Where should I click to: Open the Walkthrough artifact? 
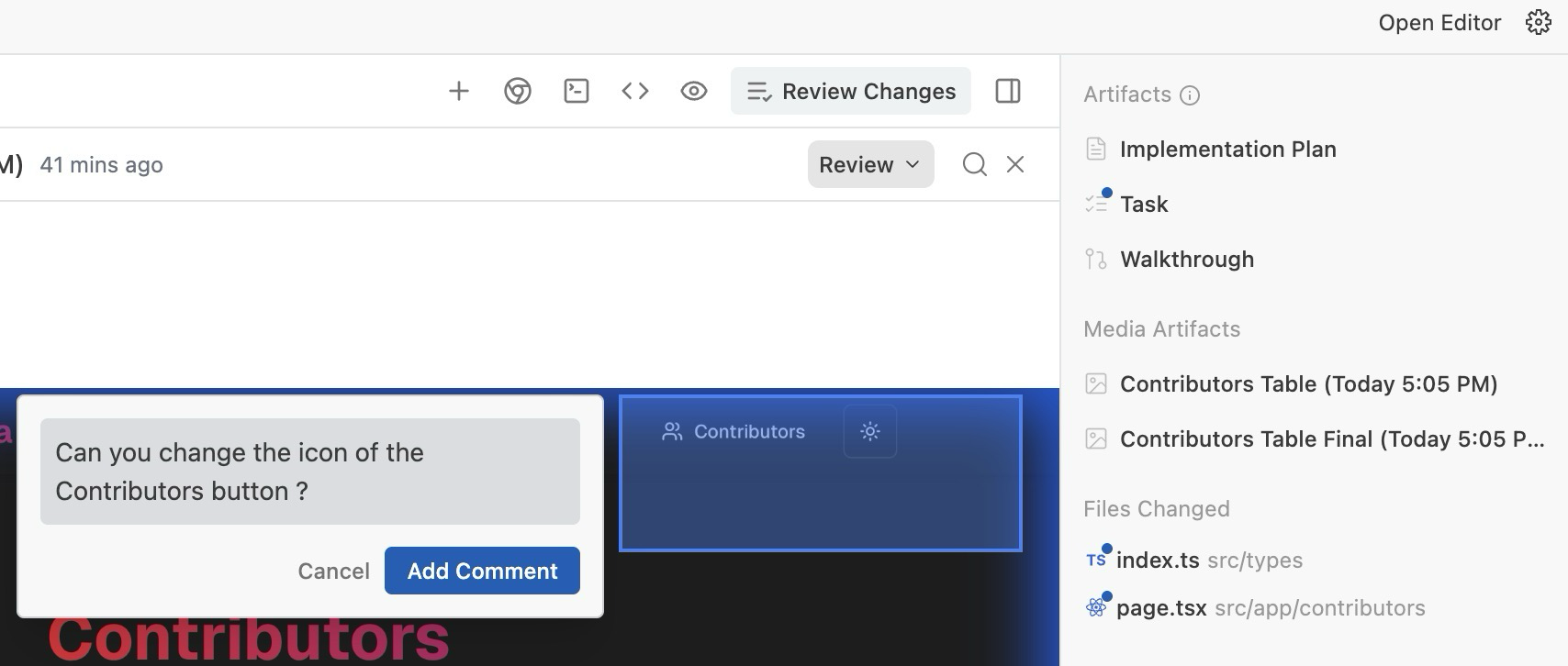click(x=1186, y=259)
